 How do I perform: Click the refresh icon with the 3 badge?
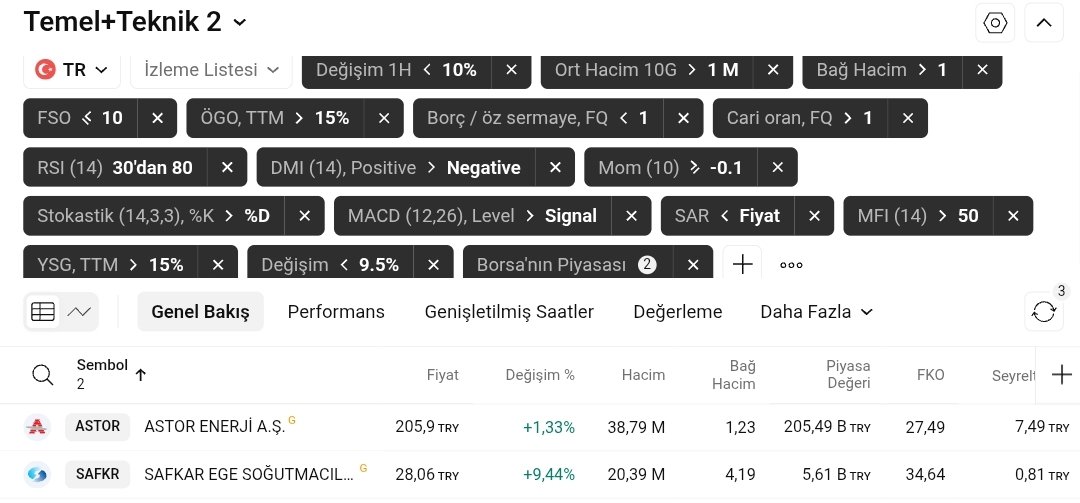1043,312
